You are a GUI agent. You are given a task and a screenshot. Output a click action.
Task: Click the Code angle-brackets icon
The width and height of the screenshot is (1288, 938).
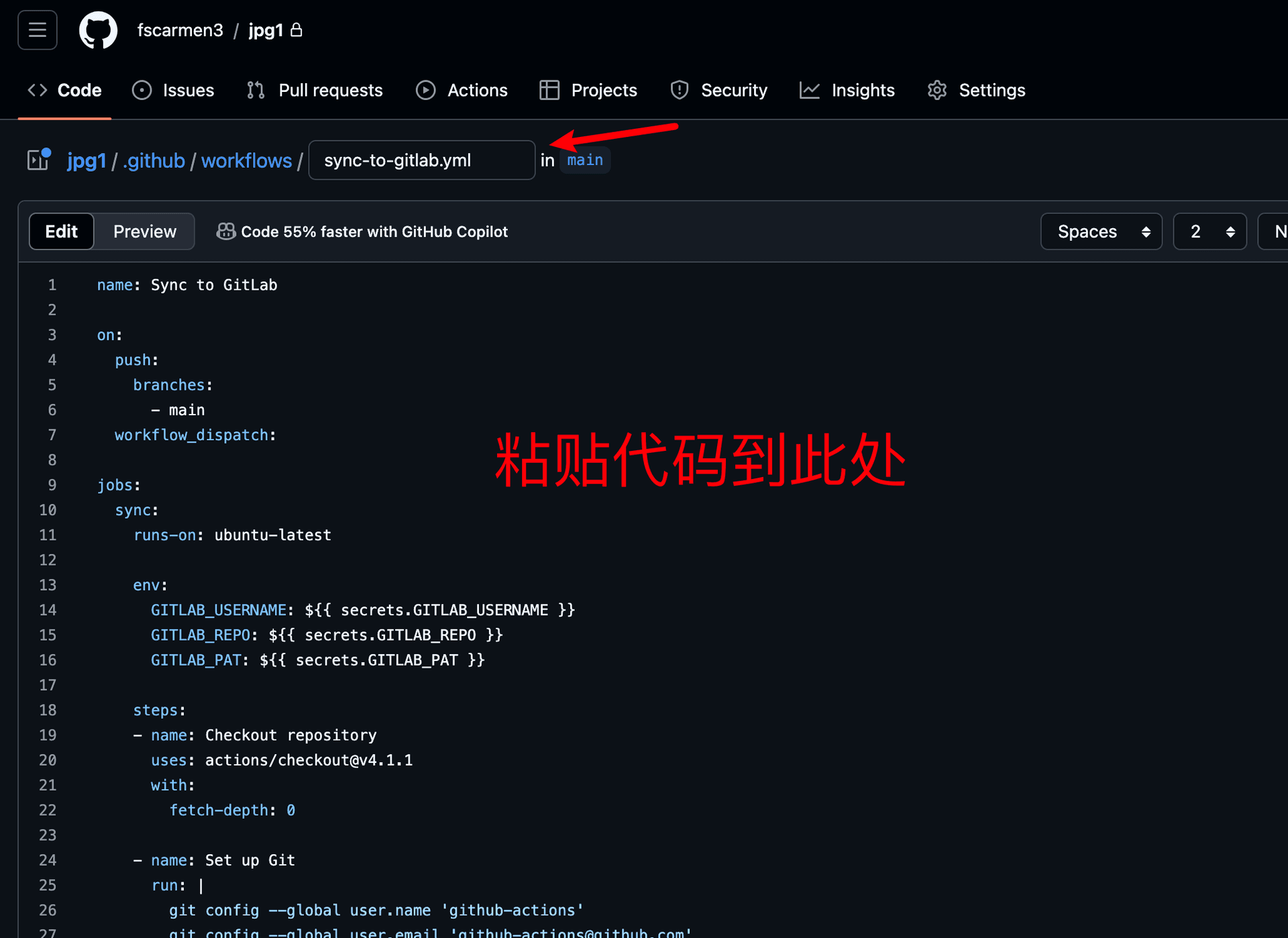point(38,90)
